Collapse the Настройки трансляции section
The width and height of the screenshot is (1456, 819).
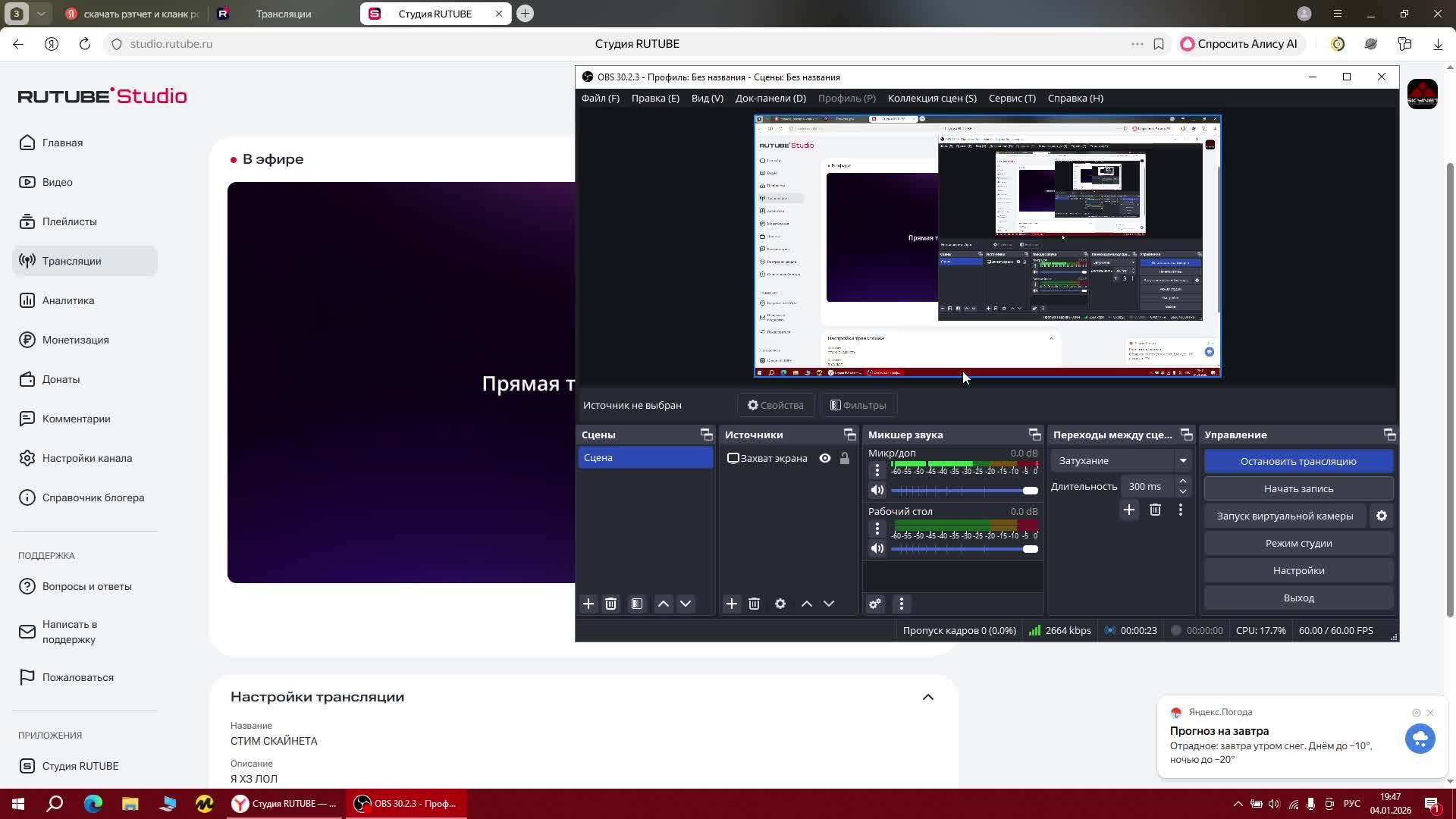[928, 697]
